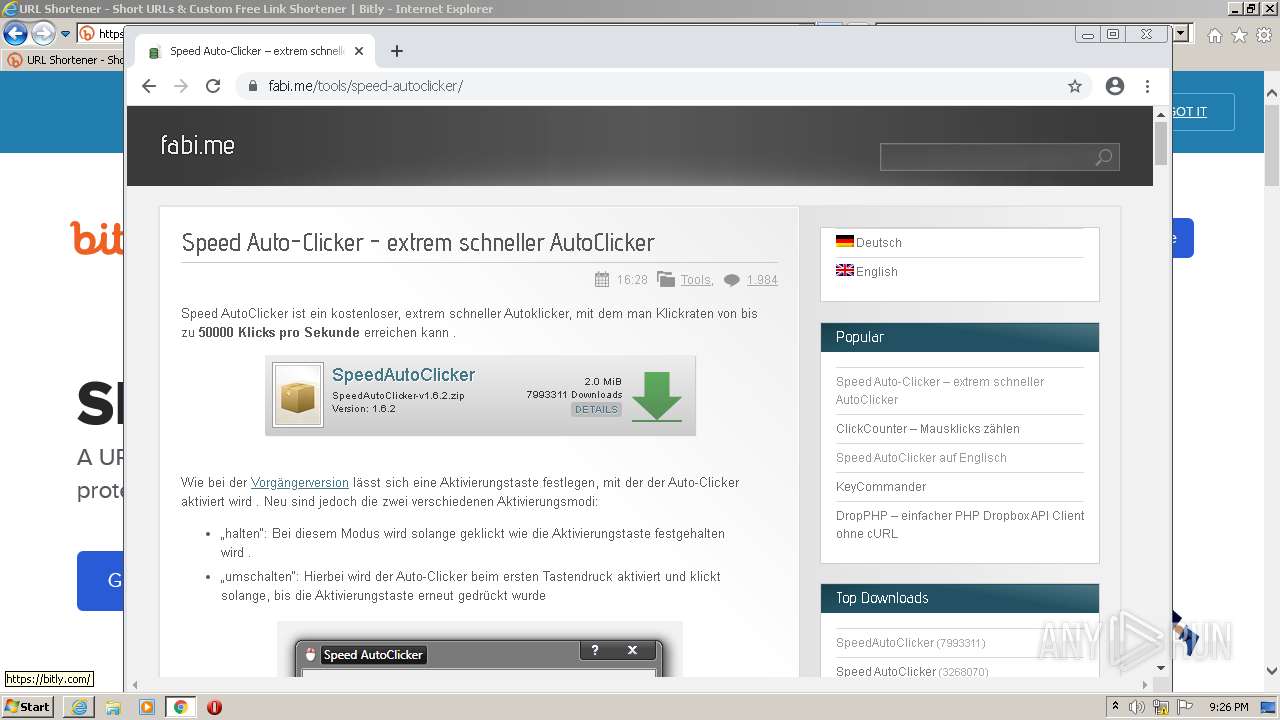Open Internet Explorer from taskbar
Image resolution: width=1280 pixels, height=720 pixels.
[79, 707]
